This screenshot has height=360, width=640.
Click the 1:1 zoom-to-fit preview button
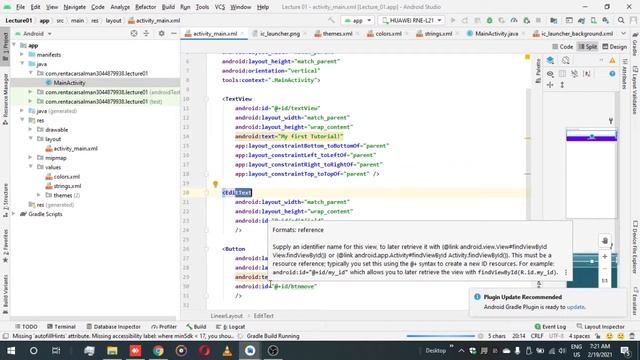[605, 281]
